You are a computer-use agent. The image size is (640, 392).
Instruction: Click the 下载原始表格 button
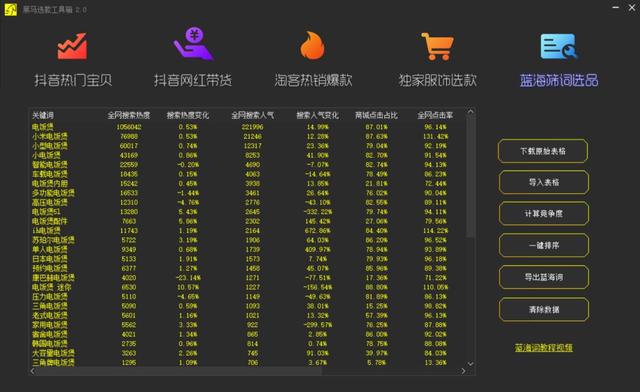click(543, 151)
